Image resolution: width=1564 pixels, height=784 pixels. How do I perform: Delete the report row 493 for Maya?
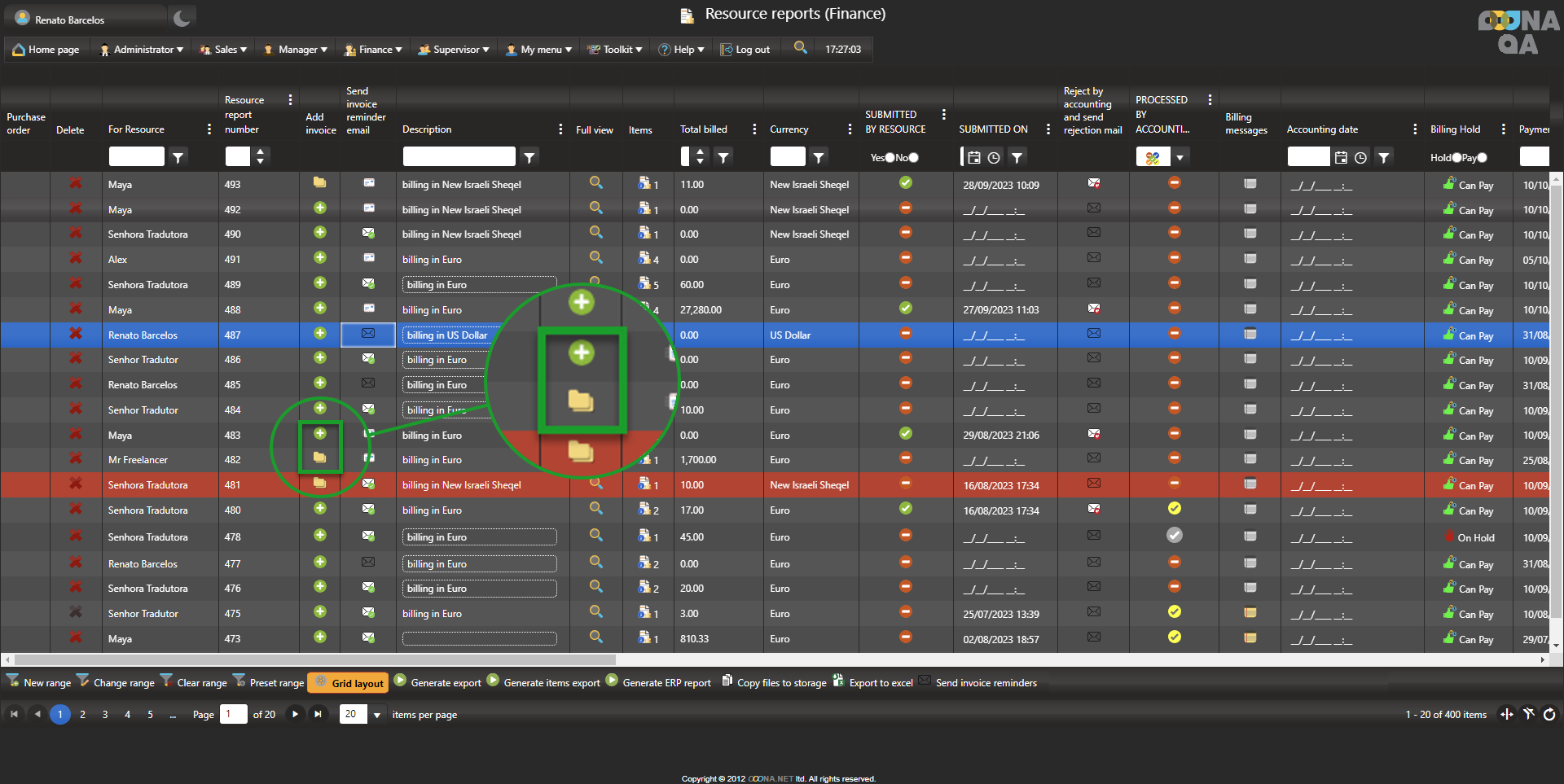coord(76,184)
